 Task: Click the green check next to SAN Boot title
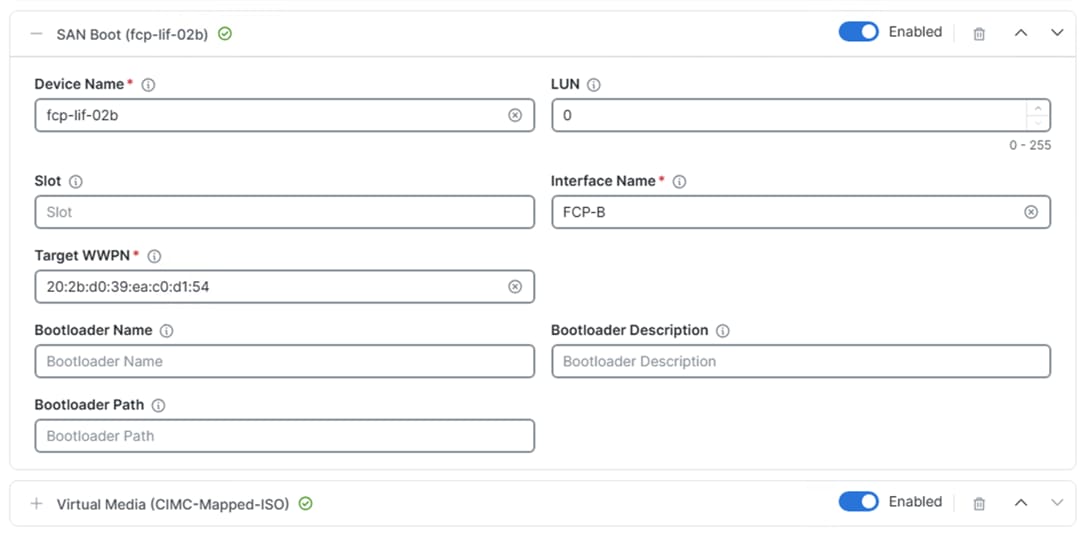[225, 33]
